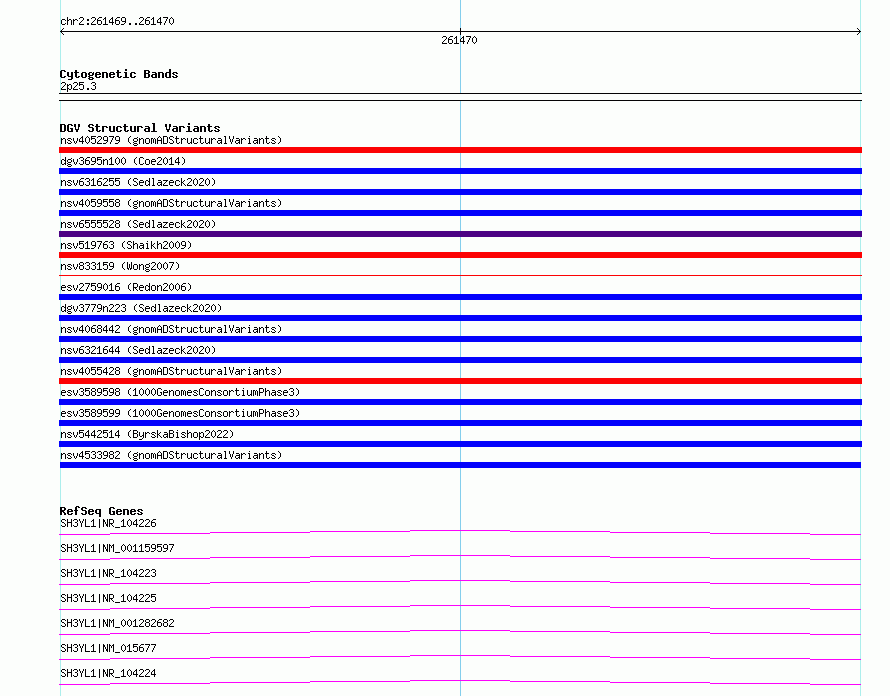Viewport: 890px width, 696px height.
Task: Open transcript SH3YL1|NR_104226
Action: click(108, 523)
